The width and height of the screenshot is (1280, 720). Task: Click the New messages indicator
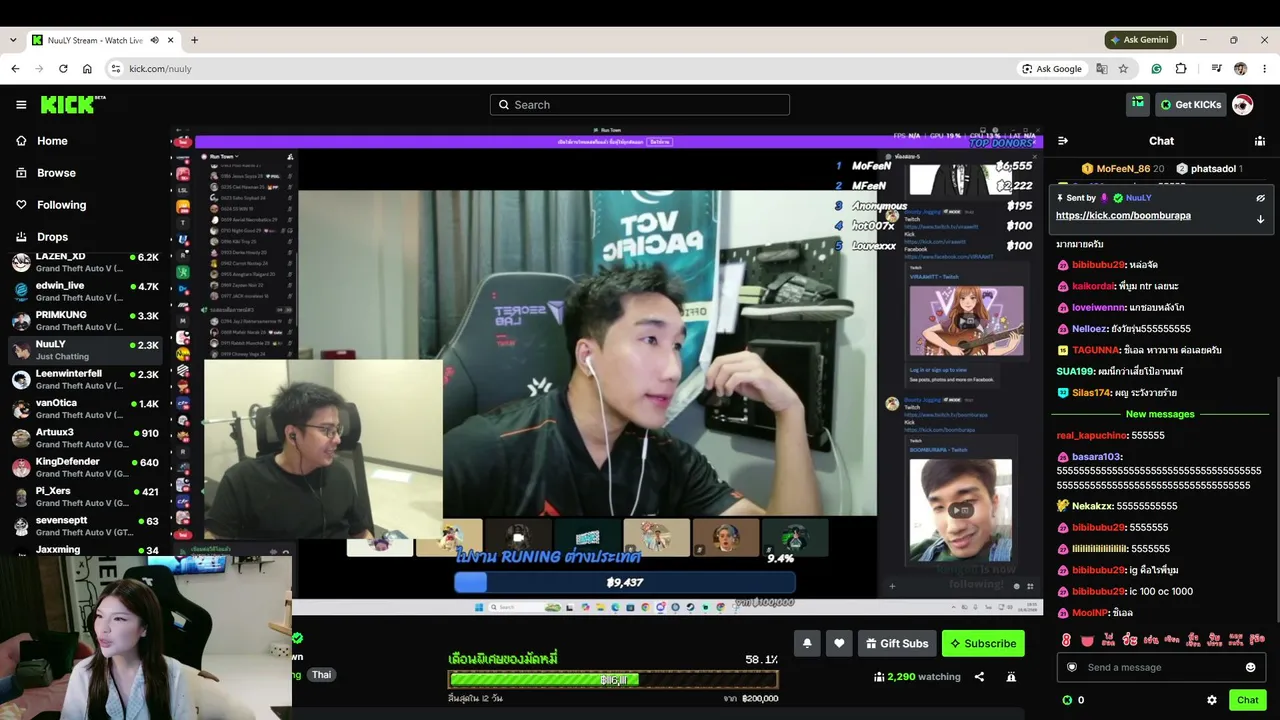[x=1160, y=414]
